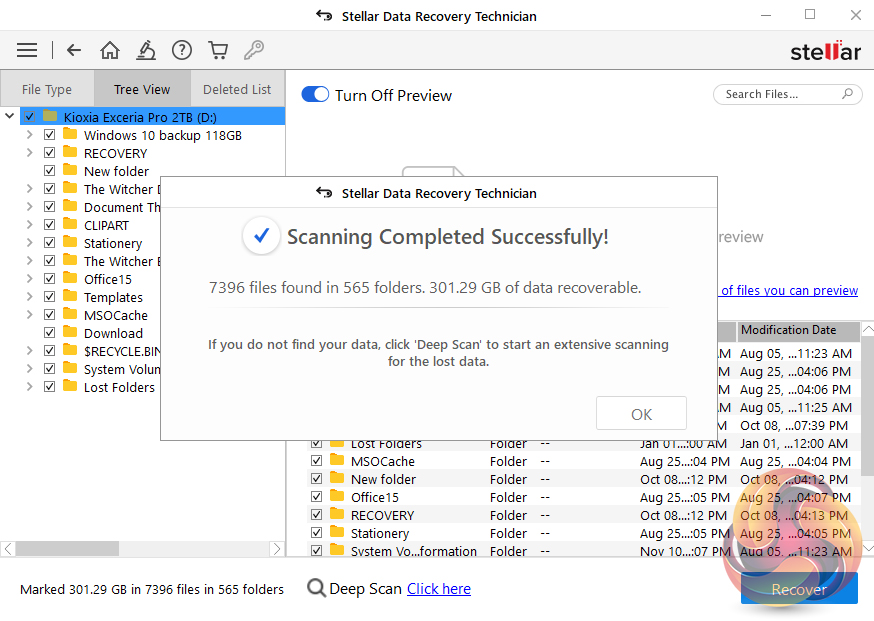Click the Lost Folders folder icon in tree
The image size is (874, 621).
point(70,386)
